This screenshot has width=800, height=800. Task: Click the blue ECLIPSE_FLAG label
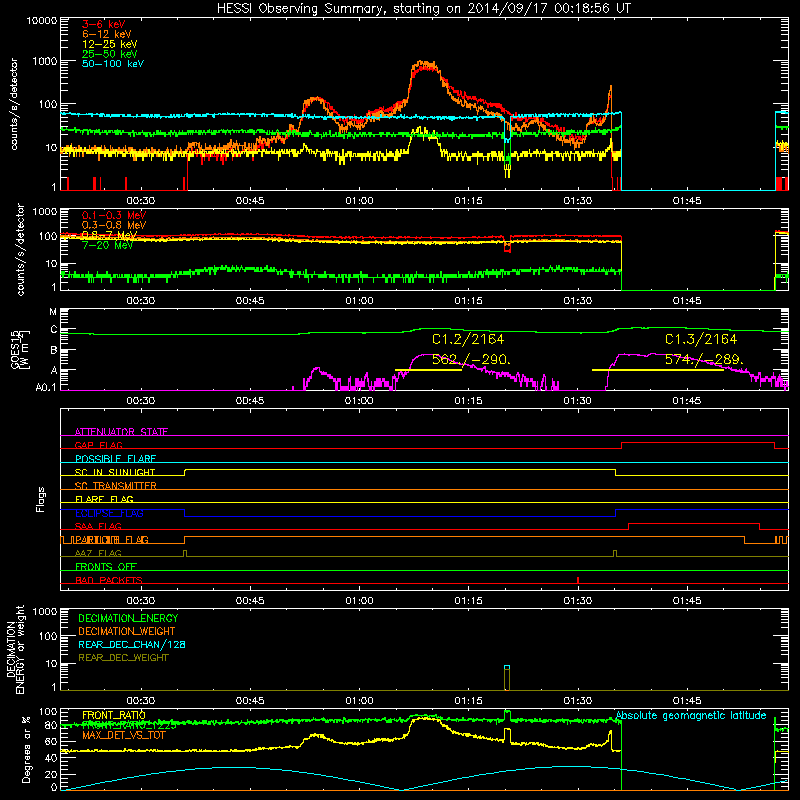pos(109,513)
